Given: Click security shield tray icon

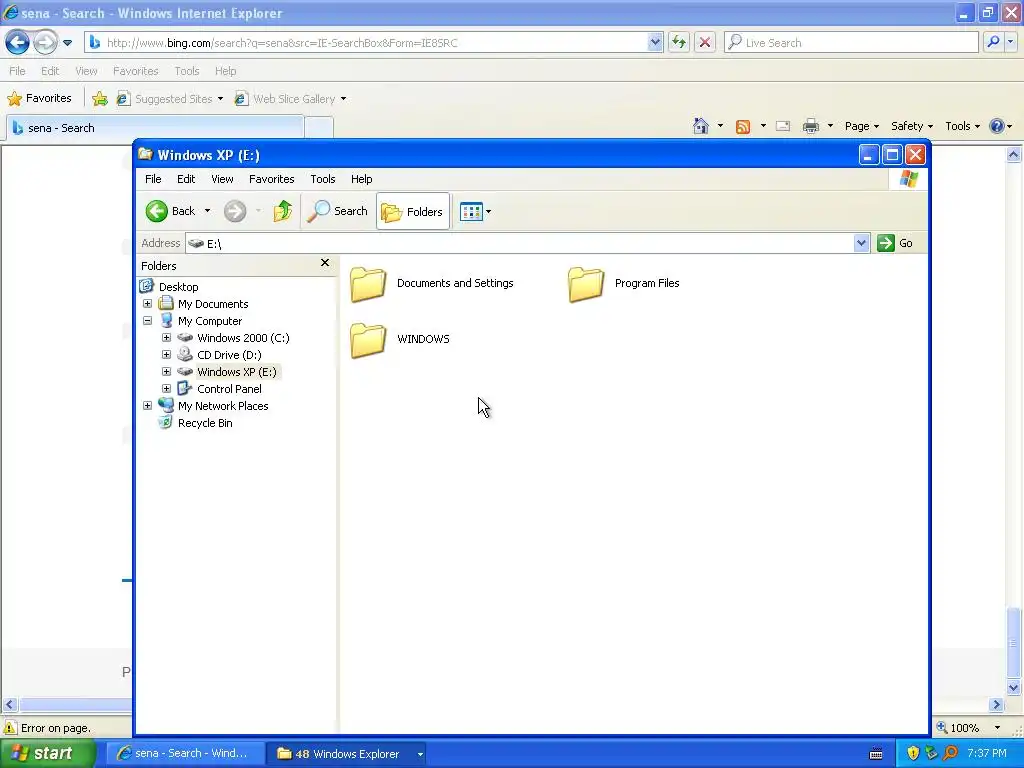Looking at the screenshot, I should (x=913, y=753).
